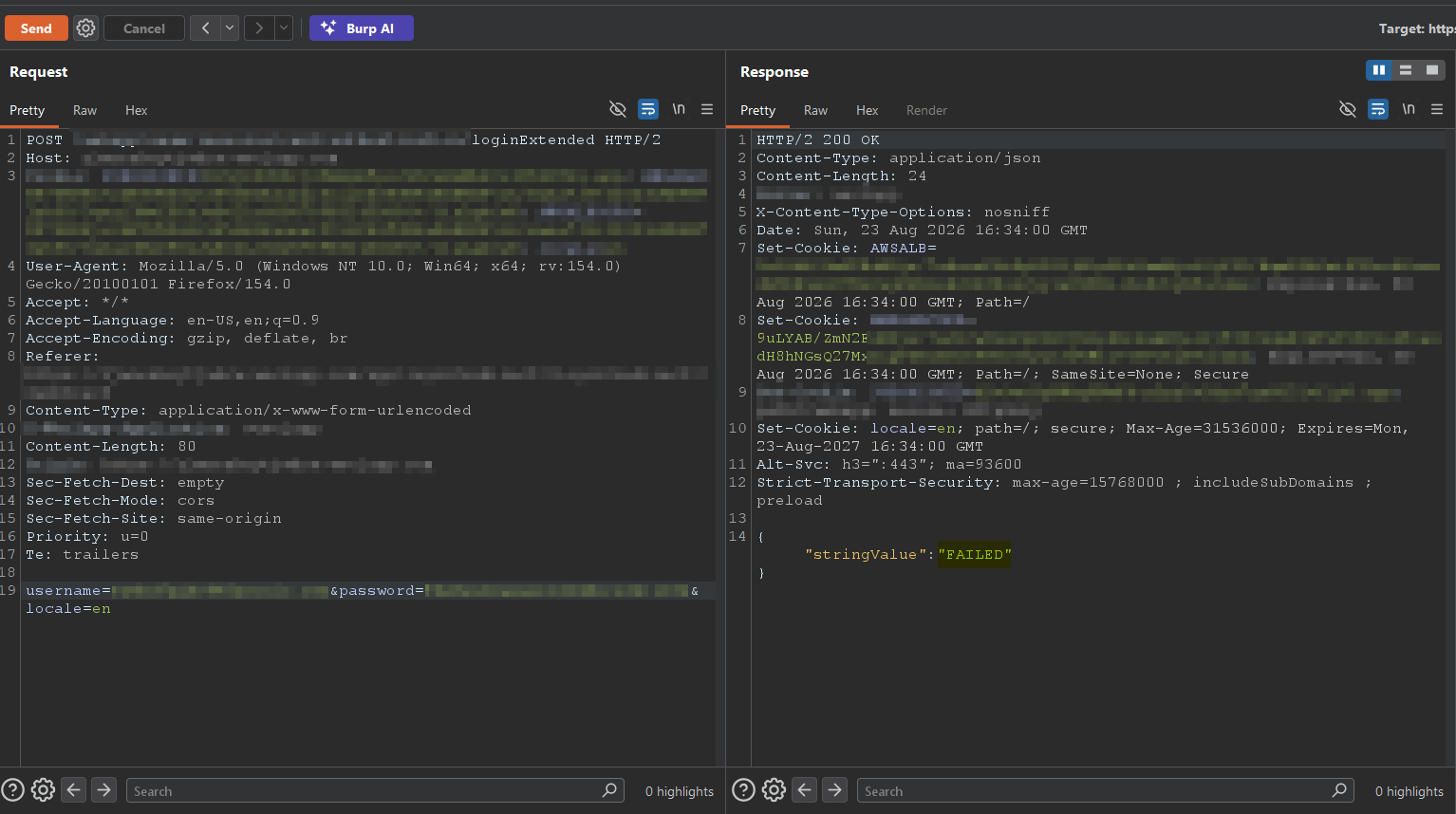Switch Response view to Hex tab

[x=868, y=110]
